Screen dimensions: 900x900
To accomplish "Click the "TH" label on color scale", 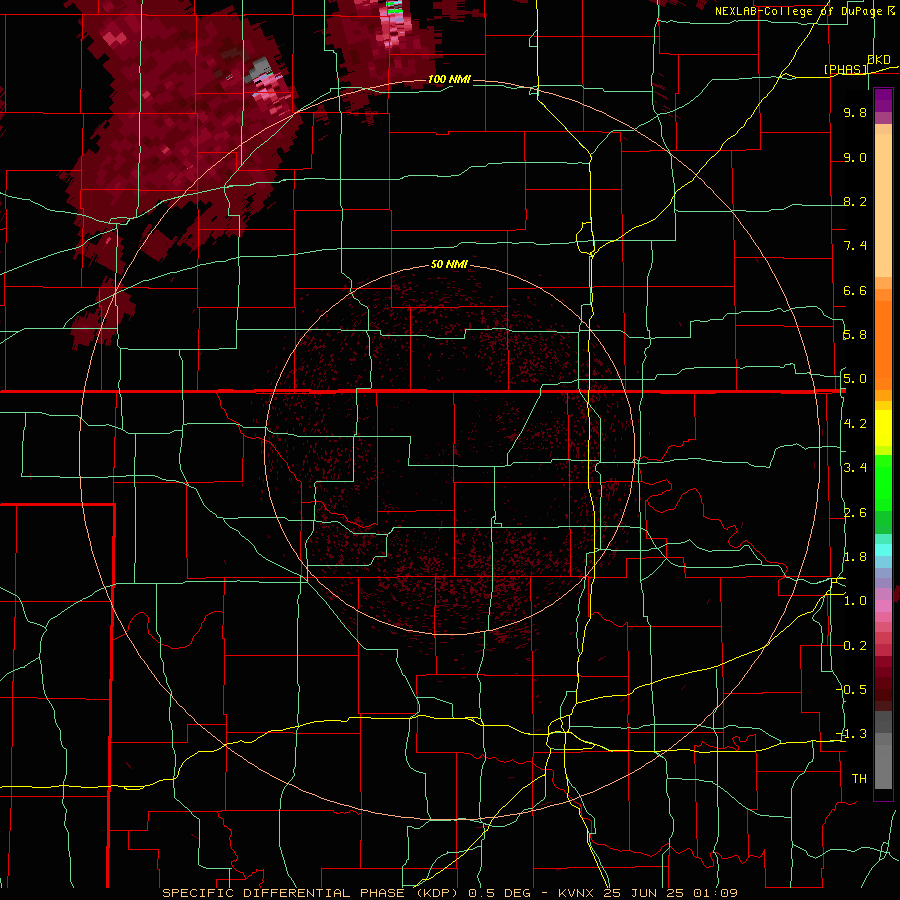I will point(859,778).
